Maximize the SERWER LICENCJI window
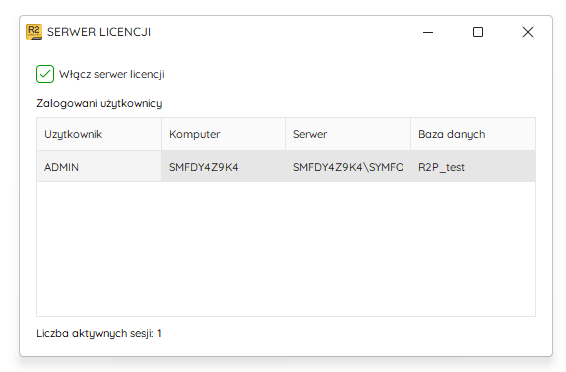 coord(478,32)
